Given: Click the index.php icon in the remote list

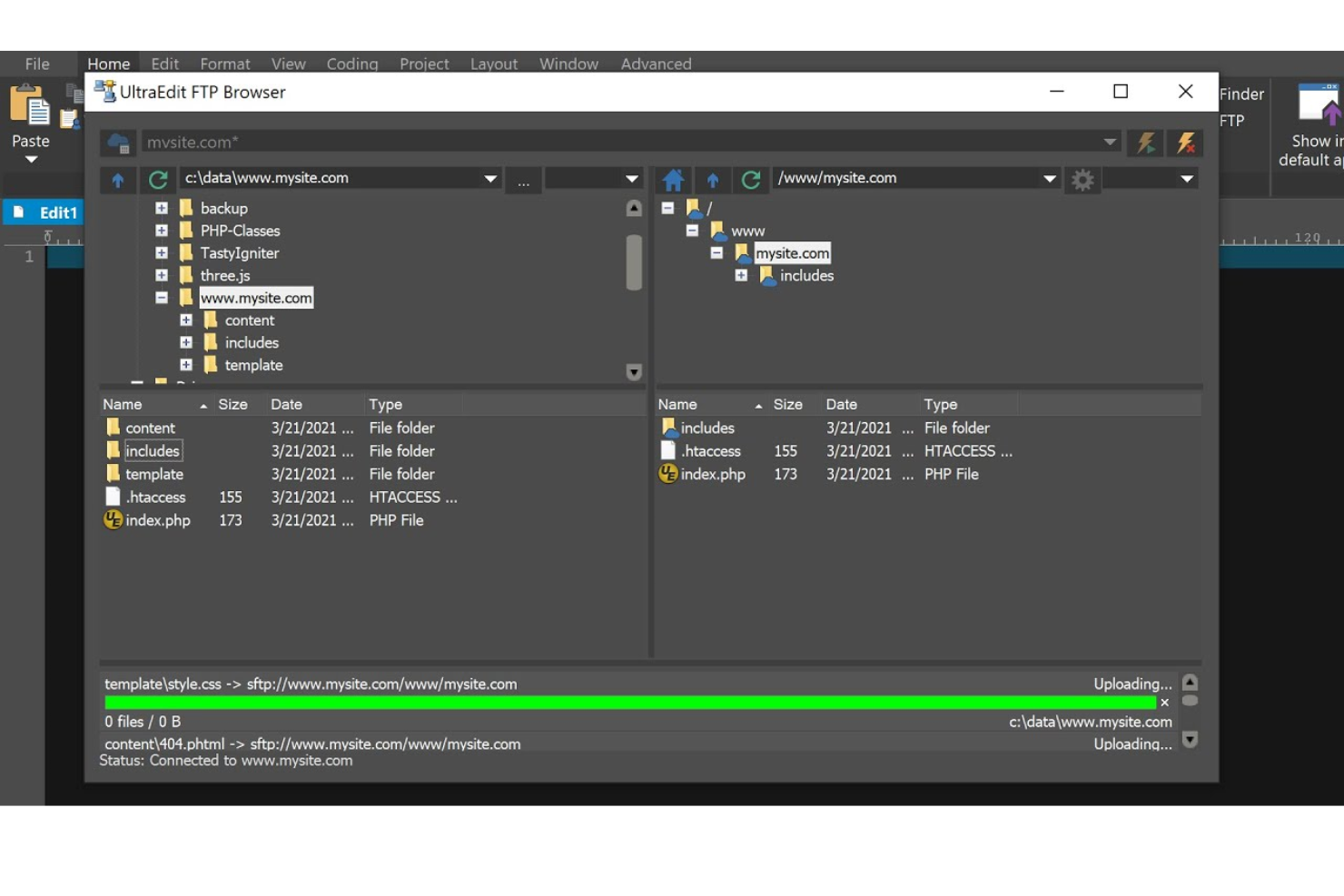Looking at the screenshot, I should pos(668,473).
